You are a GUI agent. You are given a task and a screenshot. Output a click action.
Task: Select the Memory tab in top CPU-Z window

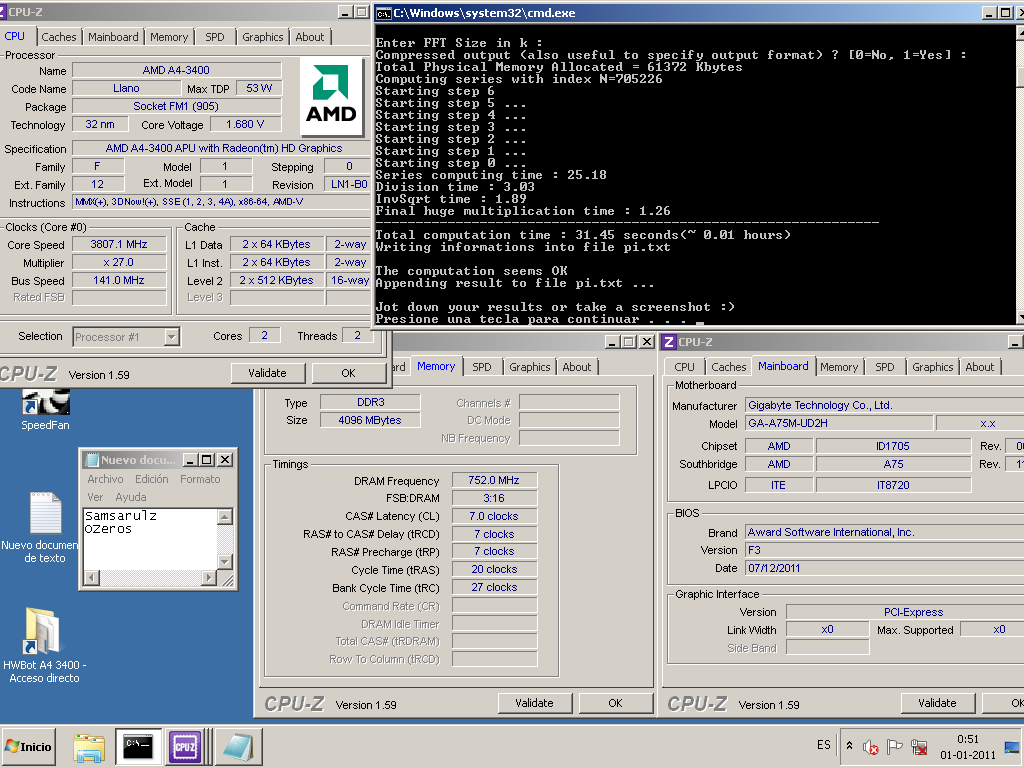(168, 37)
